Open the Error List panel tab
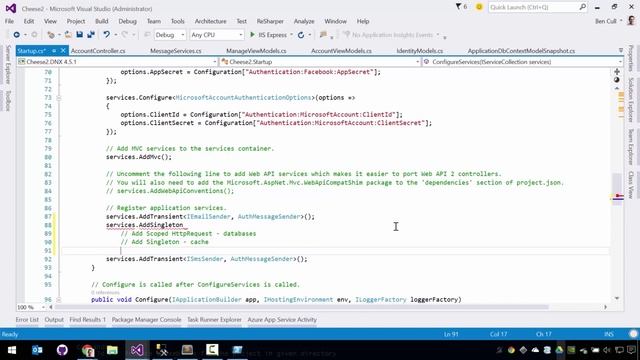 point(27,320)
